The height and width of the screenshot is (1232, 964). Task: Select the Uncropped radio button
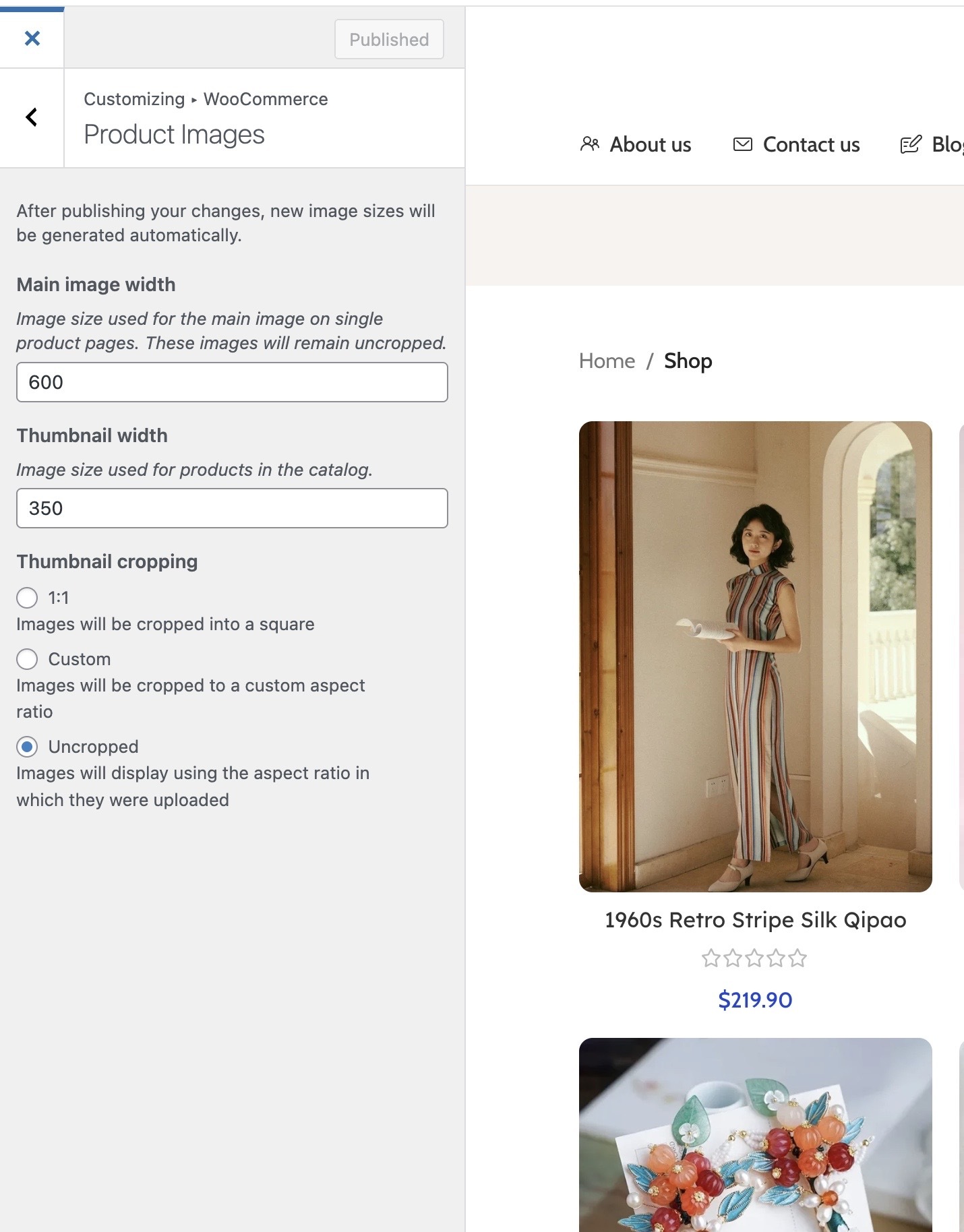click(27, 747)
